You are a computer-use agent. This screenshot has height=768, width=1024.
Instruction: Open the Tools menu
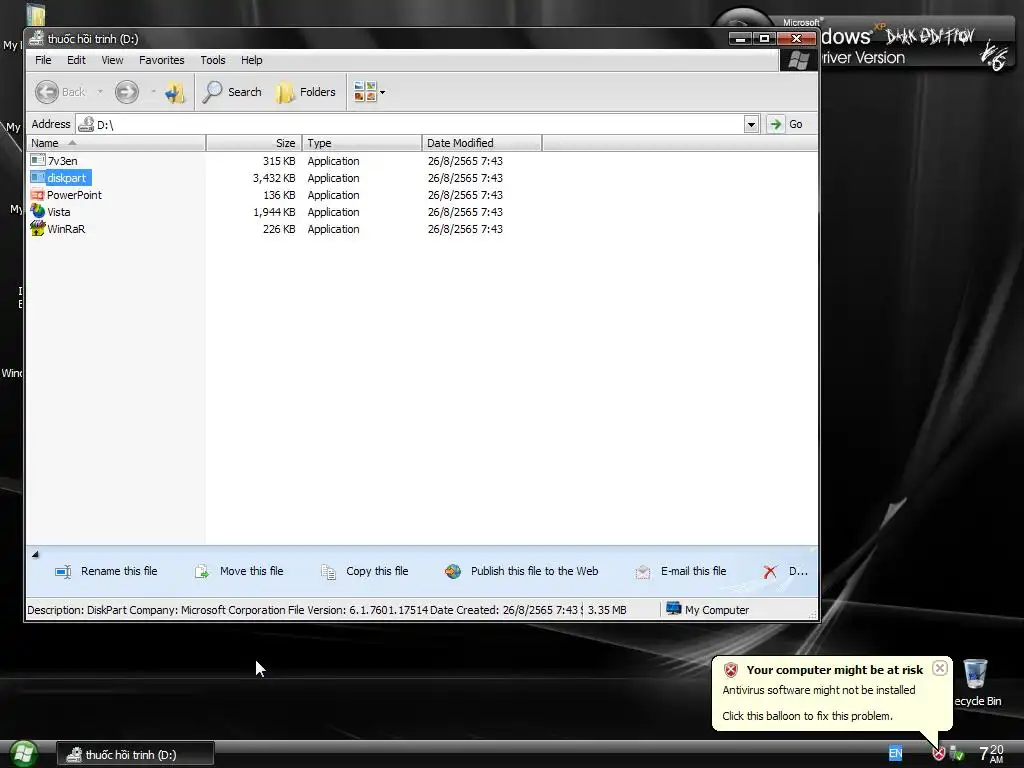(213, 60)
